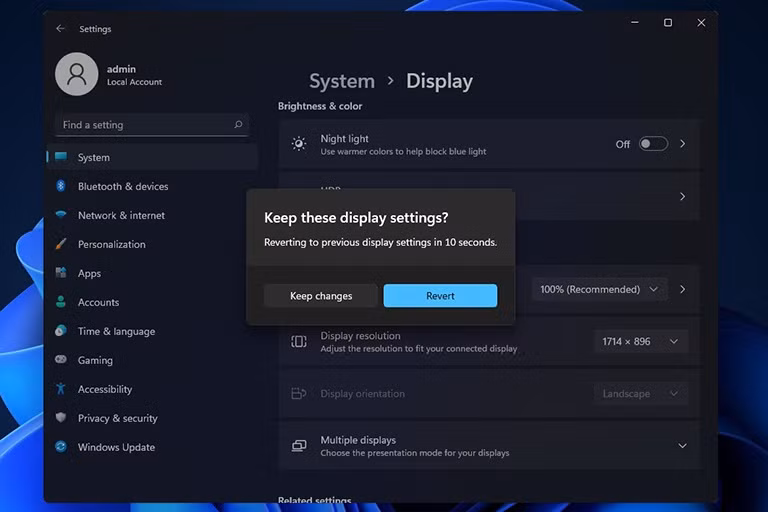This screenshot has width=768, height=512.
Task: Click the search magnifier icon
Action: click(x=238, y=124)
